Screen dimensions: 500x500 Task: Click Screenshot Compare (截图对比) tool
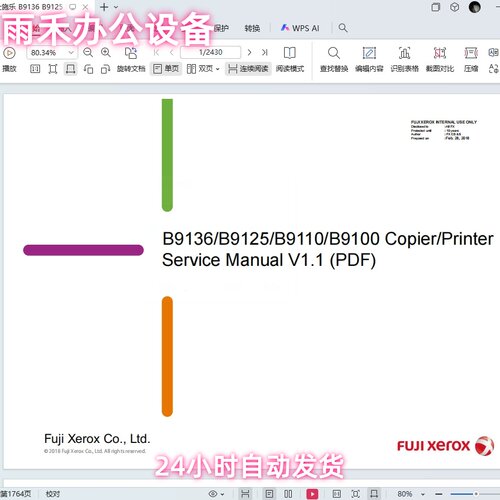pos(440,60)
